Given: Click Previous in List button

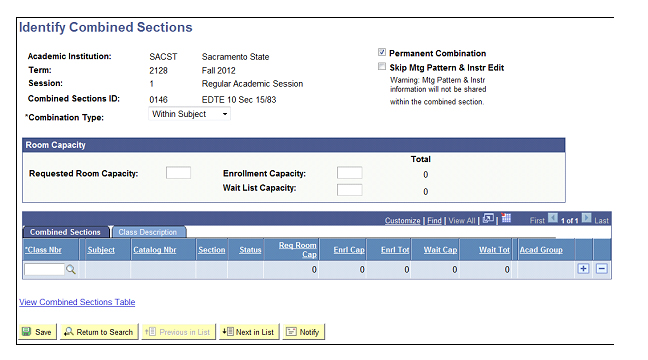Looking at the screenshot, I should (x=179, y=332).
